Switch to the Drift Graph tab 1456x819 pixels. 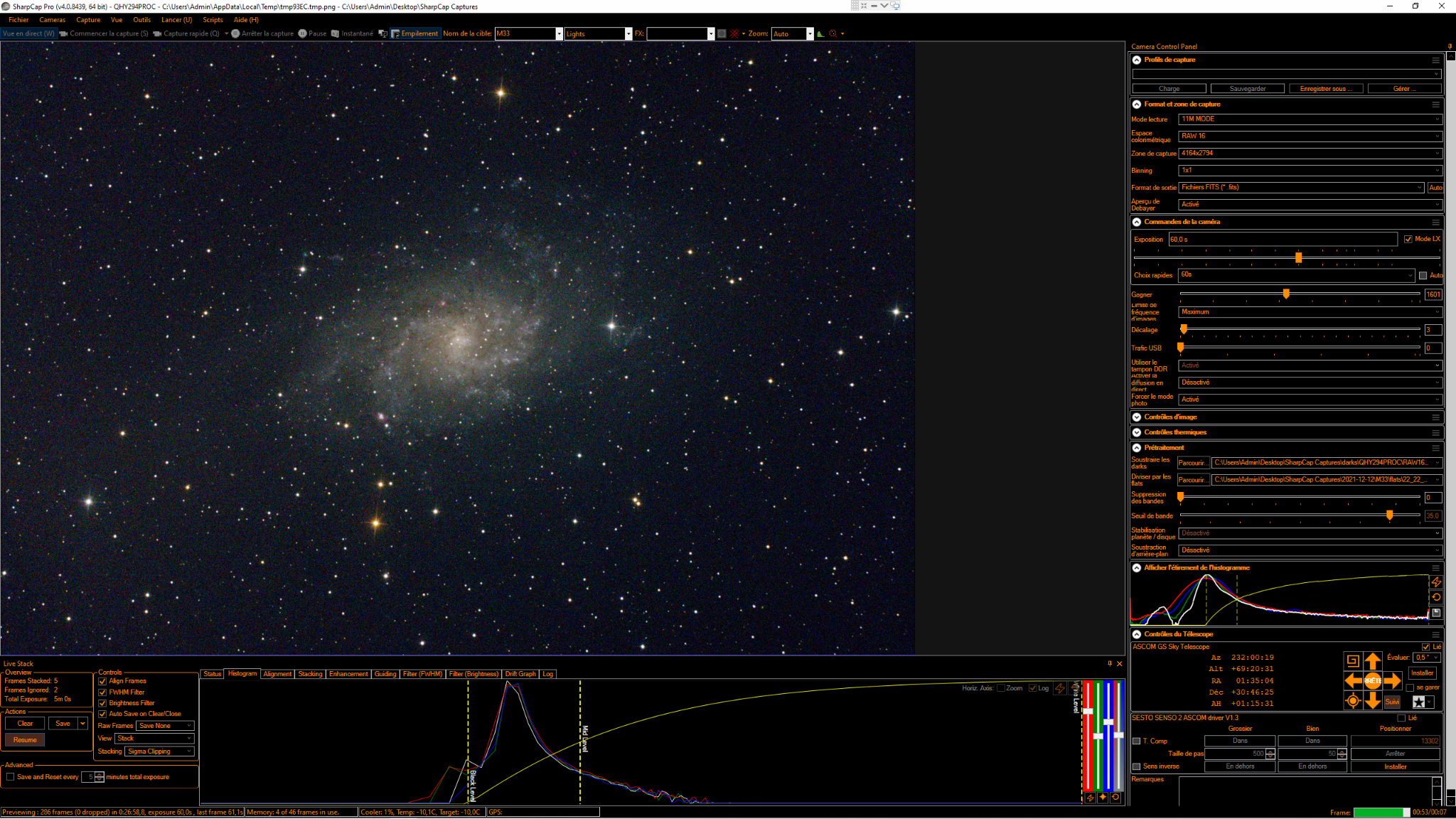pos(520,674)
